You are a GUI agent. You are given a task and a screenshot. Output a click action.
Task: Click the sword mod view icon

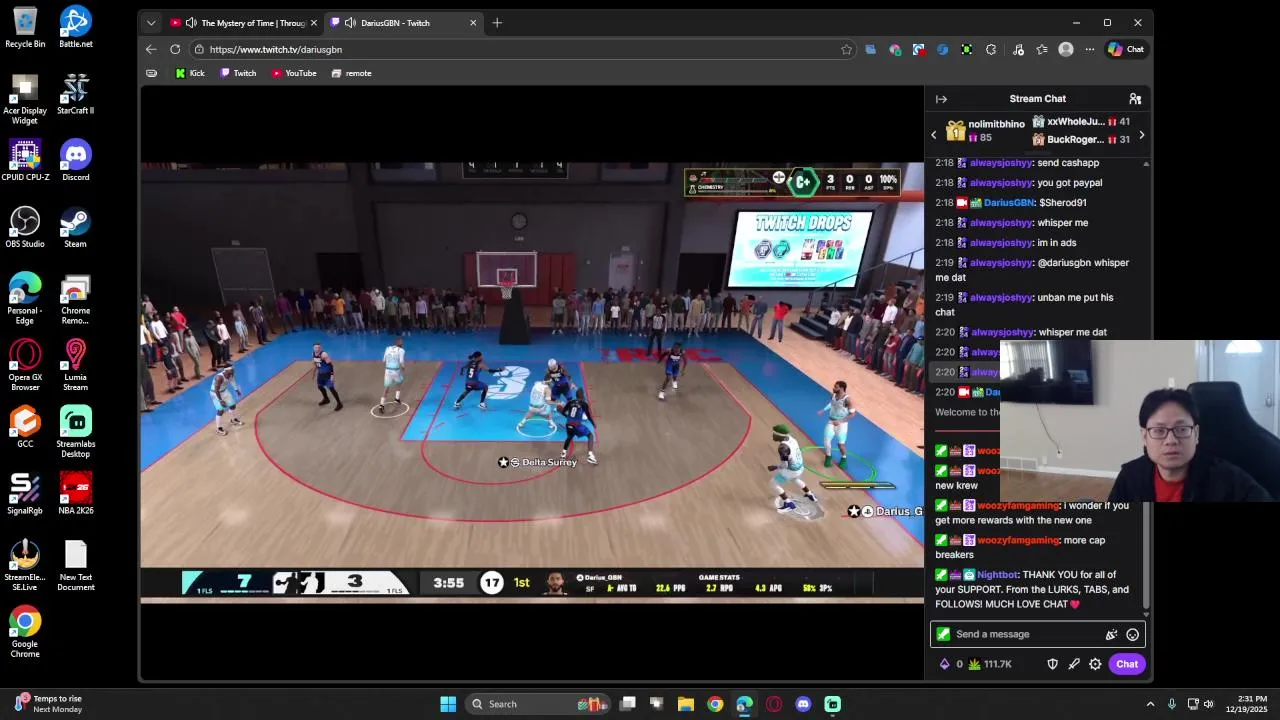(x=1074, y=664)
